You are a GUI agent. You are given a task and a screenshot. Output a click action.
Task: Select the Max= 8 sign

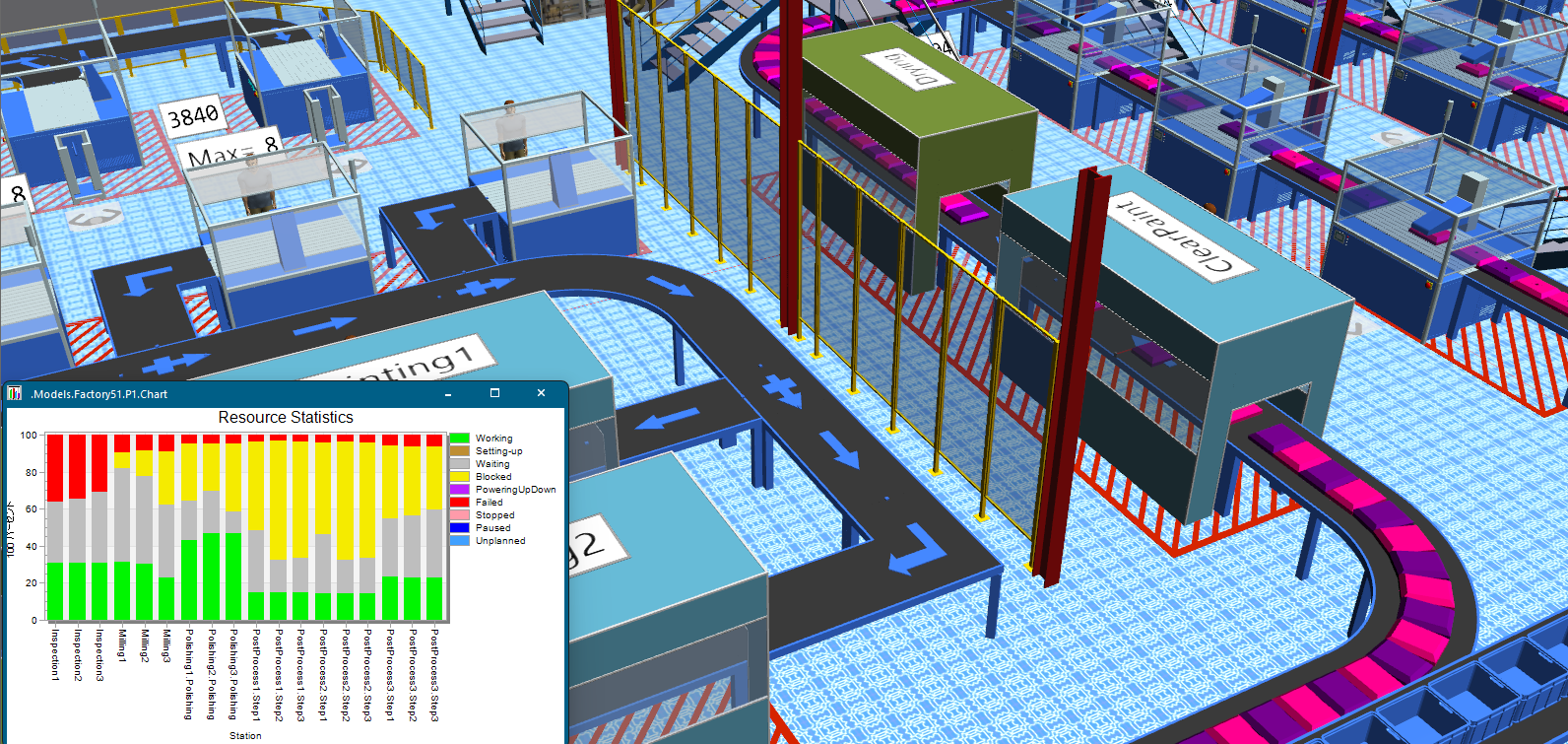(232, 152)
